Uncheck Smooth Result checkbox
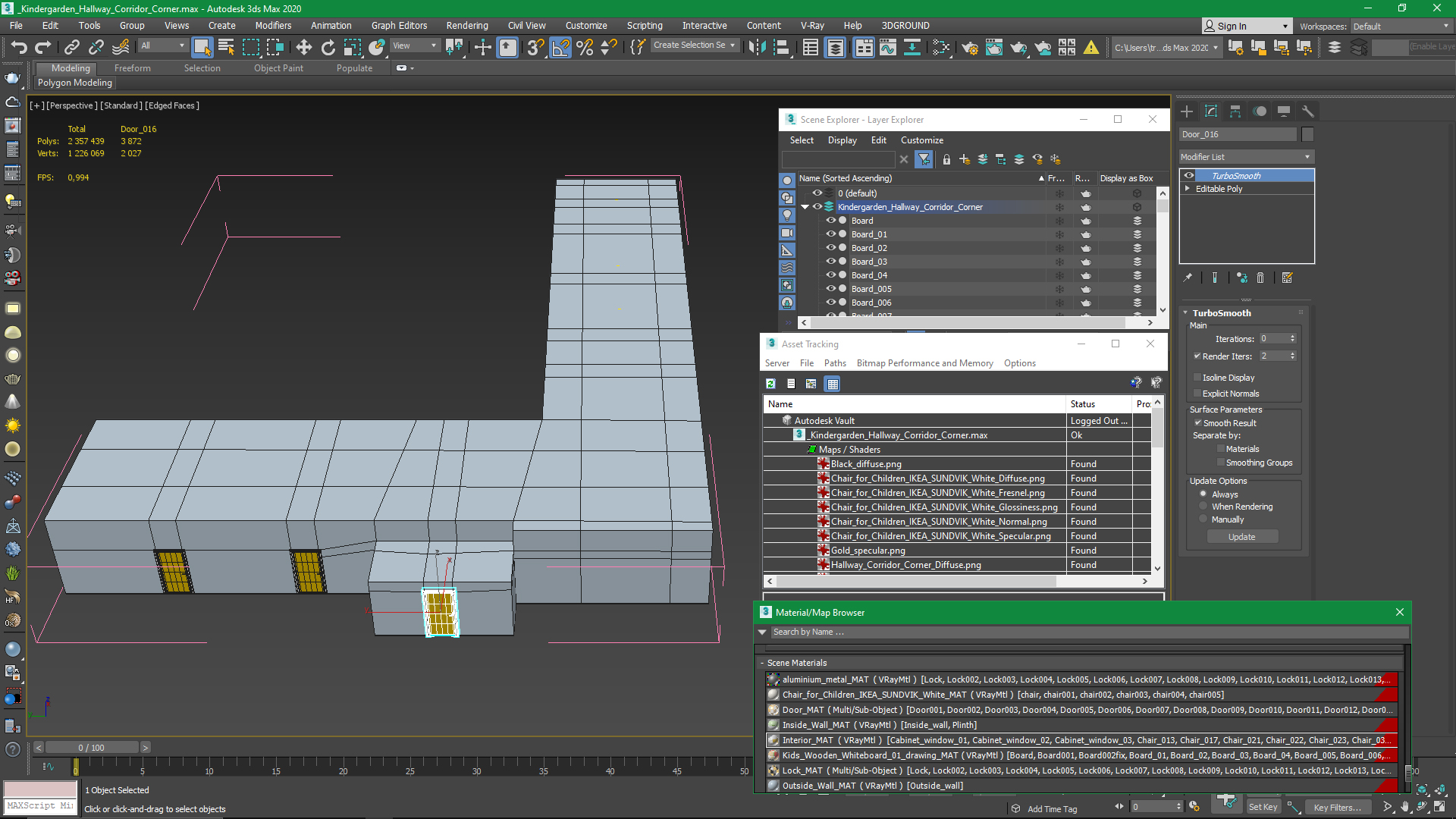 [x=1198, y=422]
